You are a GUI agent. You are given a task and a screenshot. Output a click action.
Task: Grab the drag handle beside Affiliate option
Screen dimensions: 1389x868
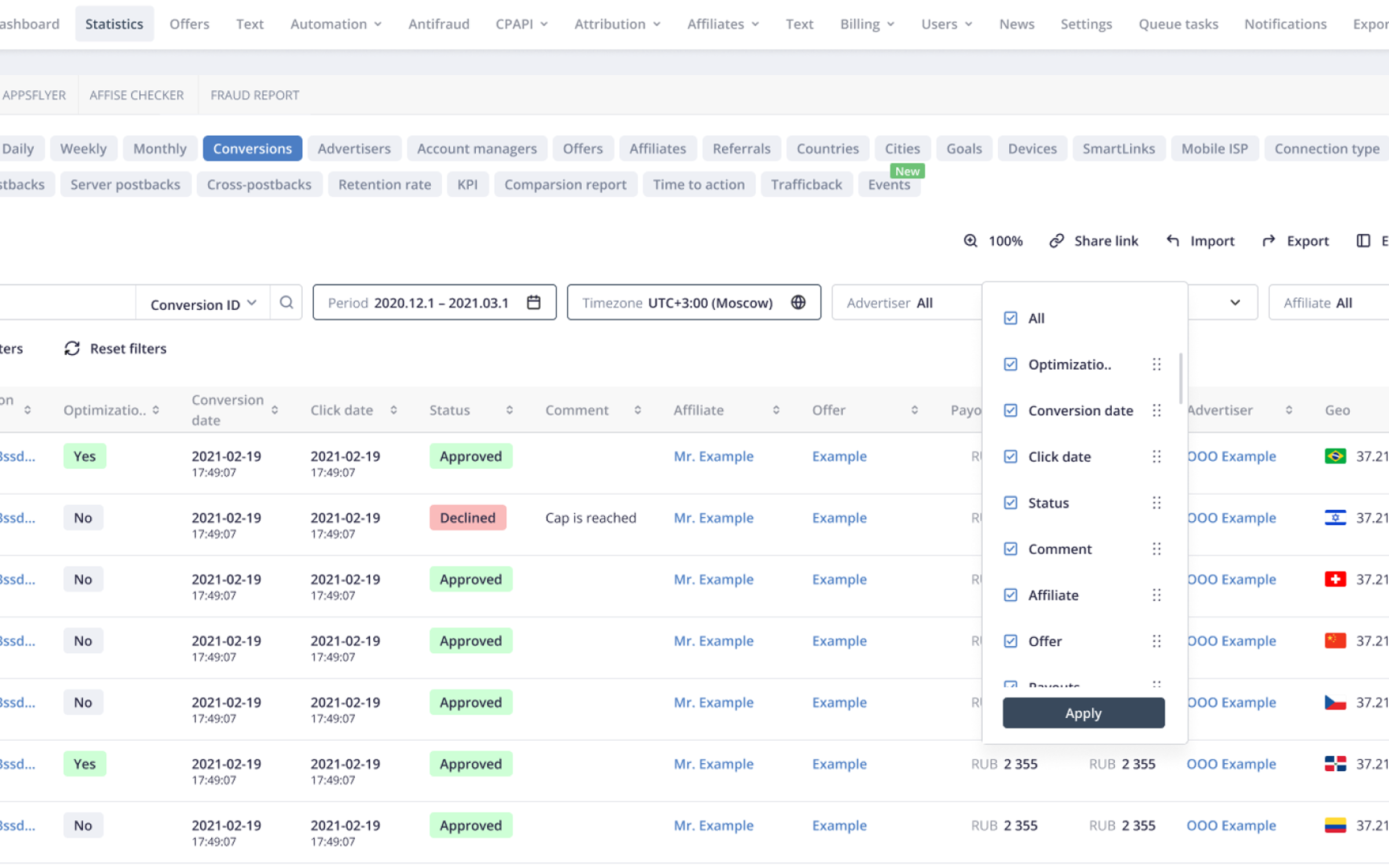coord(1156,595)
